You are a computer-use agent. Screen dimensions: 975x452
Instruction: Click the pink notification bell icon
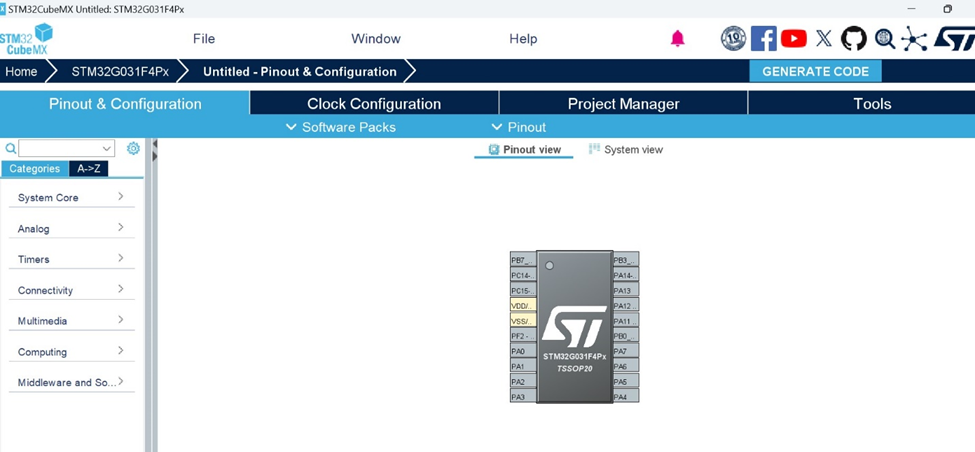coord(677,39)
